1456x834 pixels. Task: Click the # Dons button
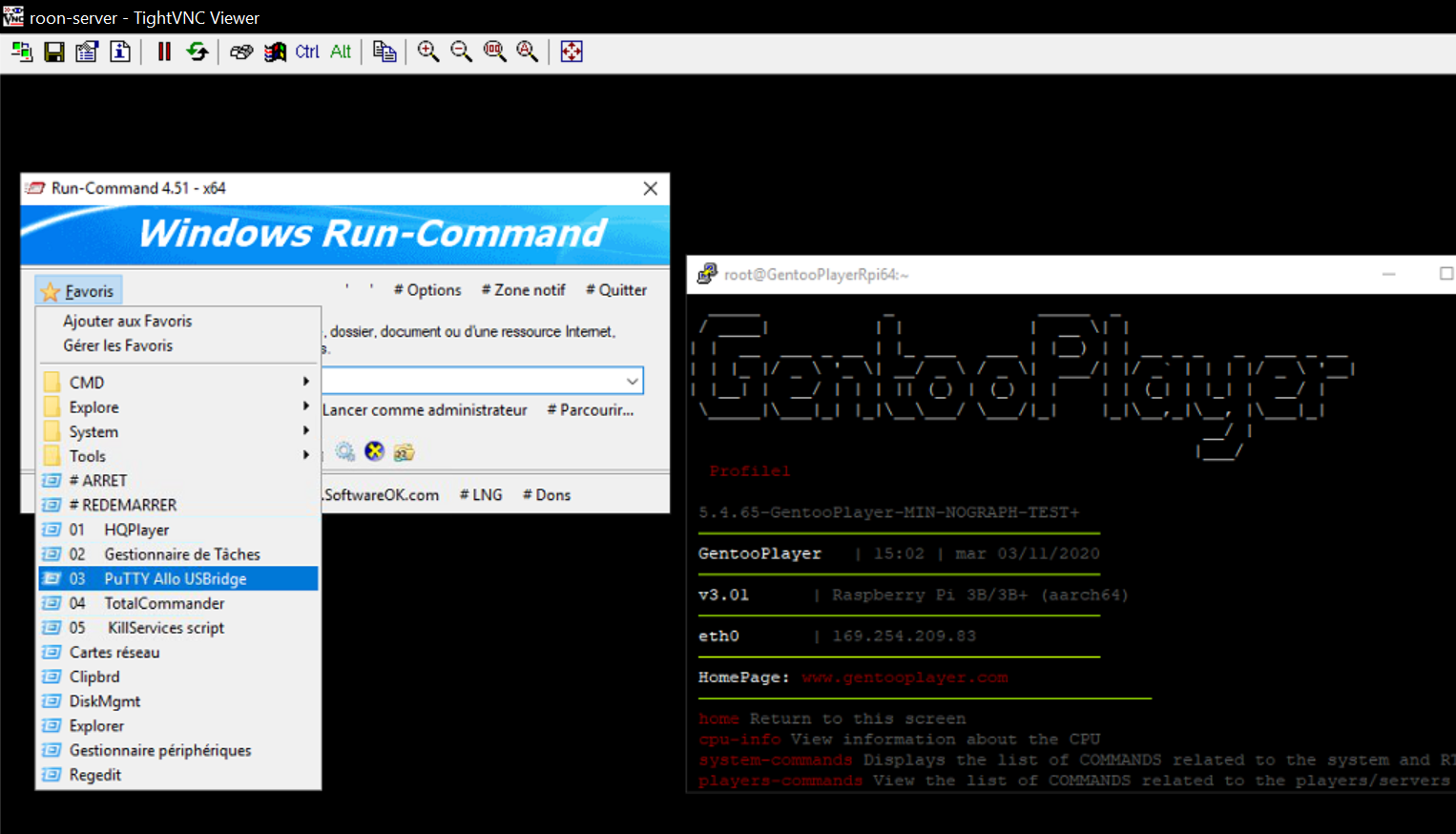click(x=547, y=495)
